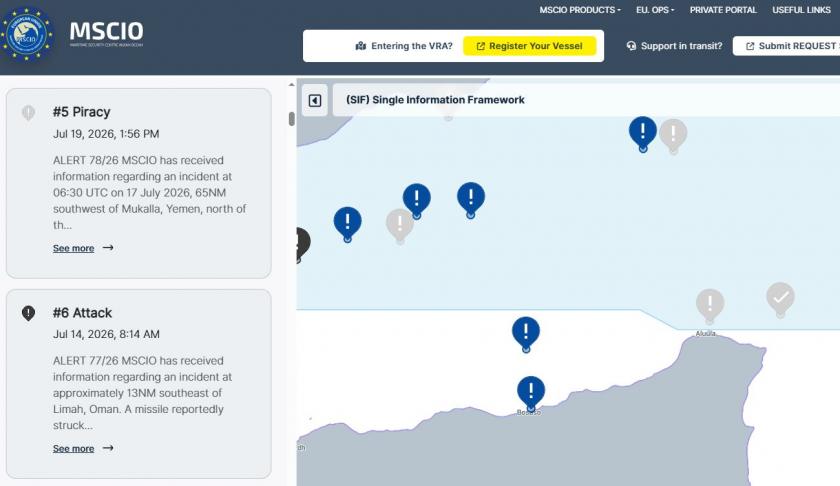Click the incident list scrollbar thumb
Image resolution: width=840 pixels, height=486 pixels.
291,119
